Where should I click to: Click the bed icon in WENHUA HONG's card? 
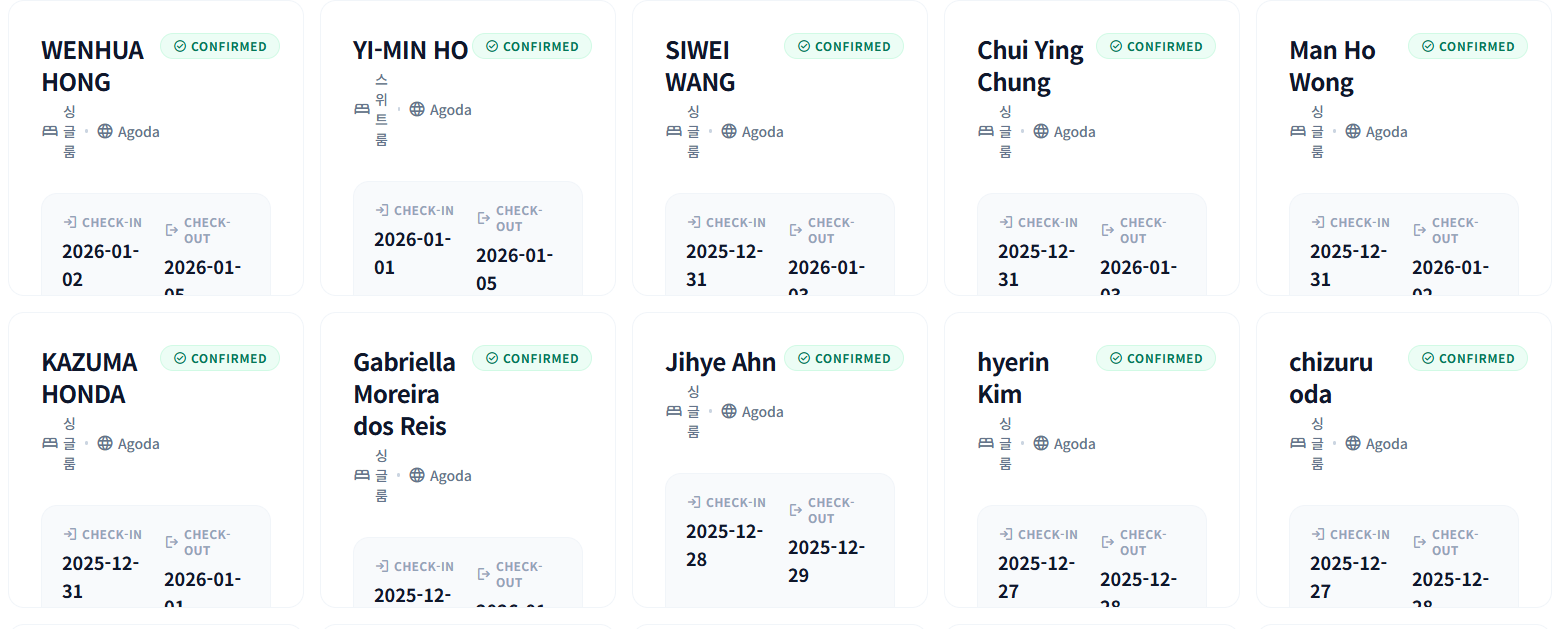[50, 131]
